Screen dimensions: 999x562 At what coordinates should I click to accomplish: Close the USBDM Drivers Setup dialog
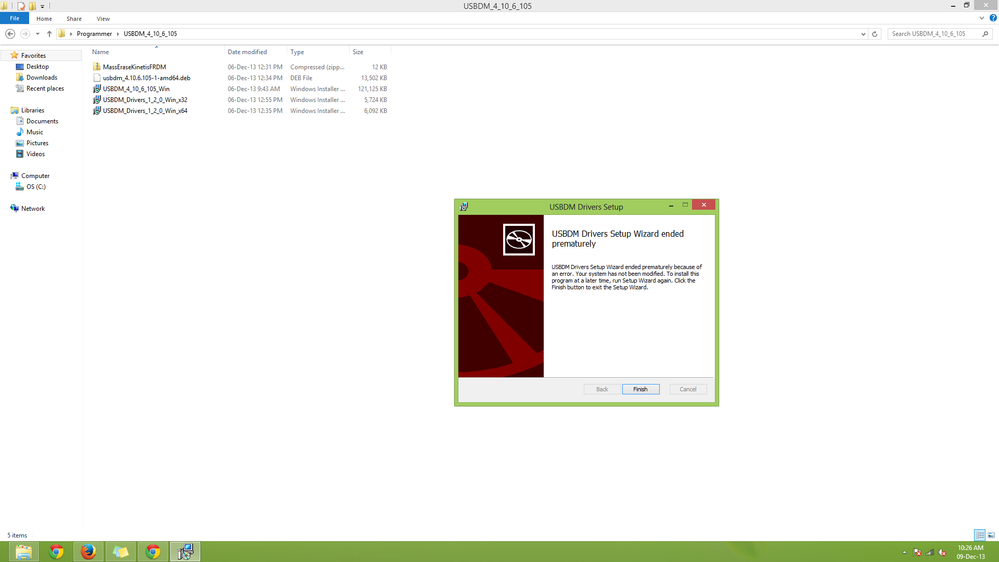tap(703, 205)
